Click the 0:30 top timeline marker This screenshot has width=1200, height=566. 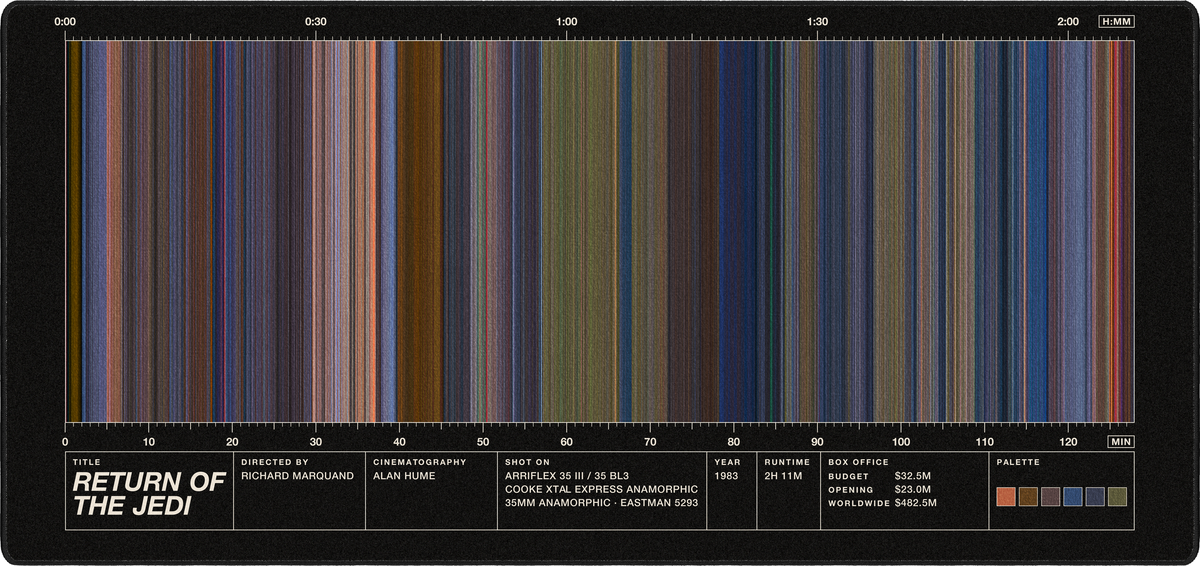316,21
